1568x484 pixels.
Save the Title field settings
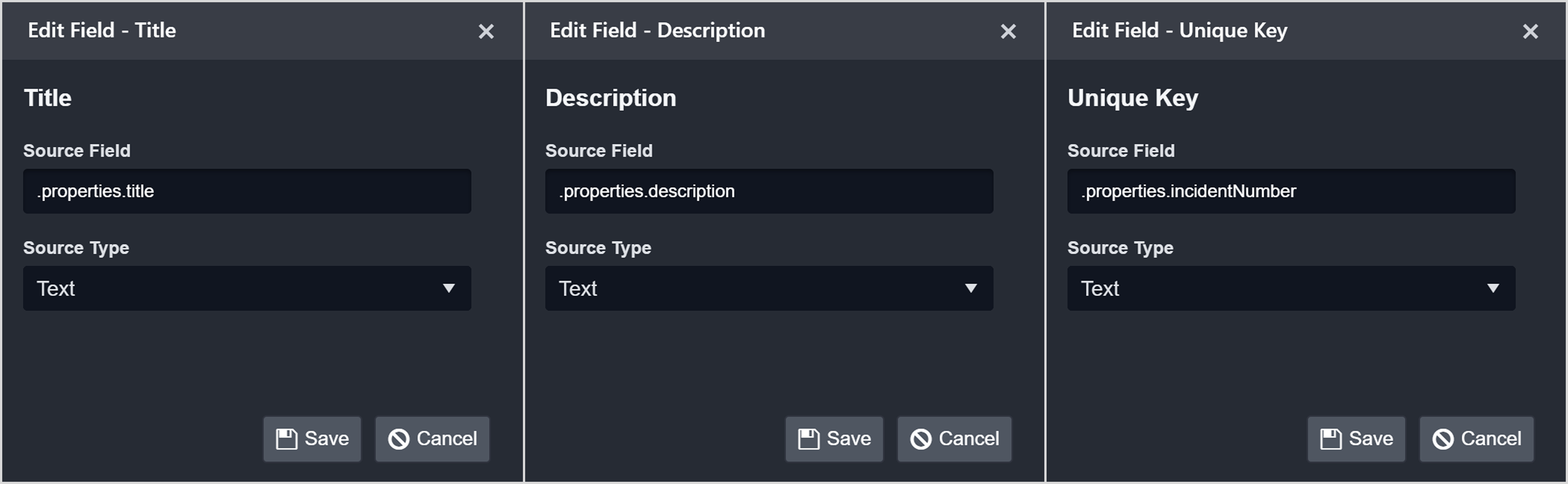[x=312, y=439]
